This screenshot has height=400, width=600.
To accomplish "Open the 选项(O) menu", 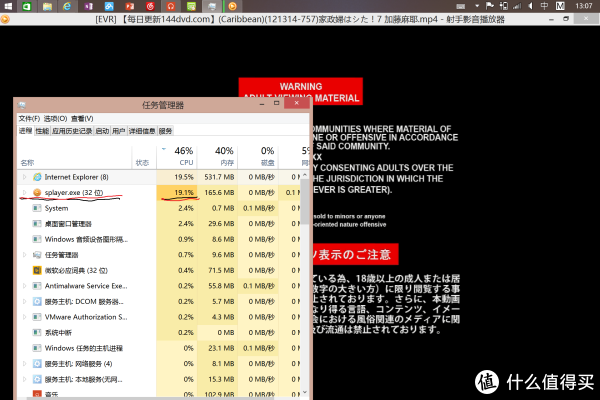I will (55, 119).
